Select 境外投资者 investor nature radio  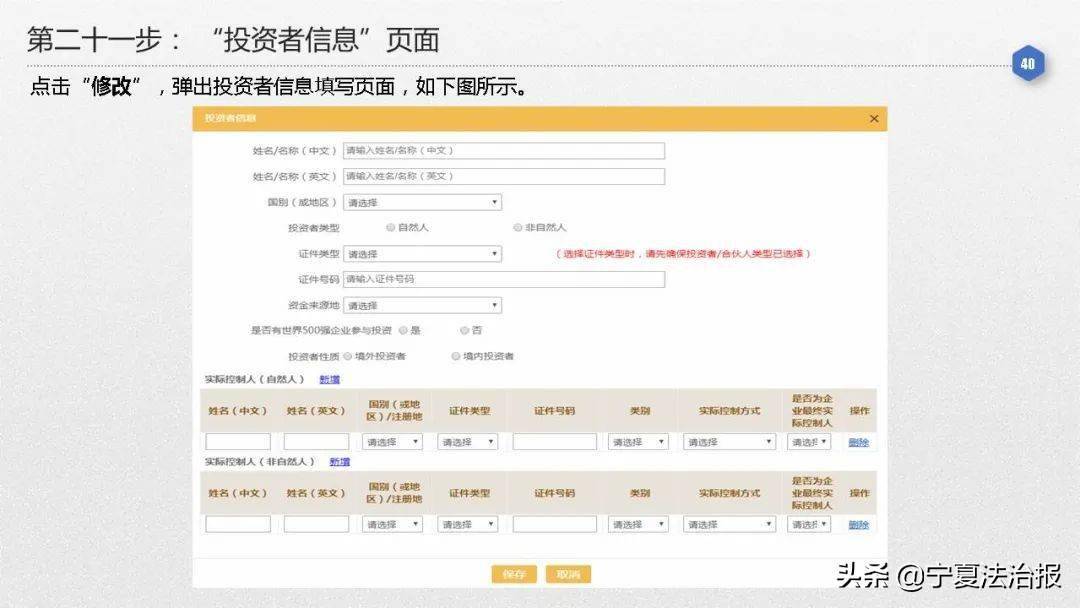coord(348,356)
